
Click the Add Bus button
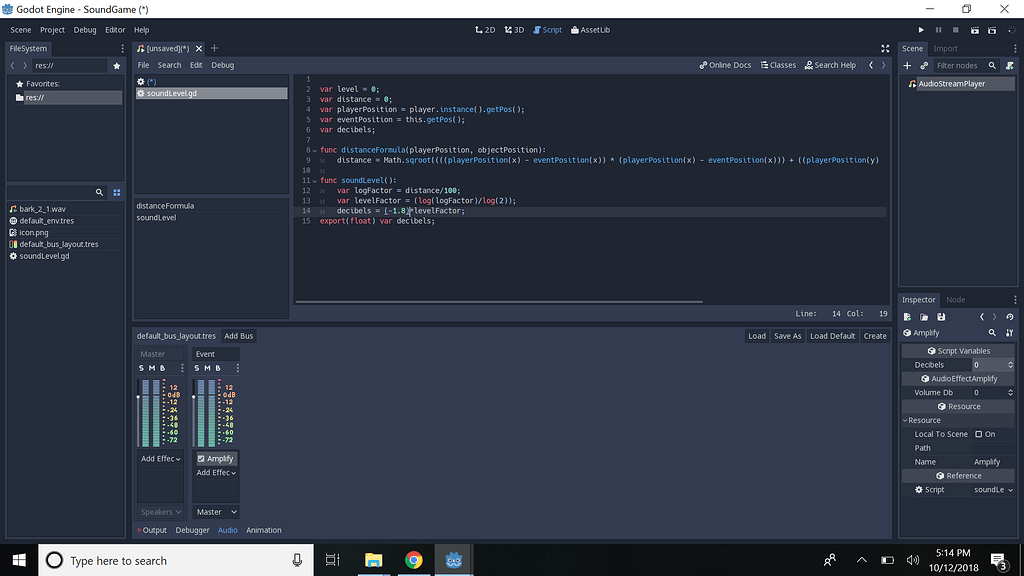pyautogui.click(x=238, y=336)
